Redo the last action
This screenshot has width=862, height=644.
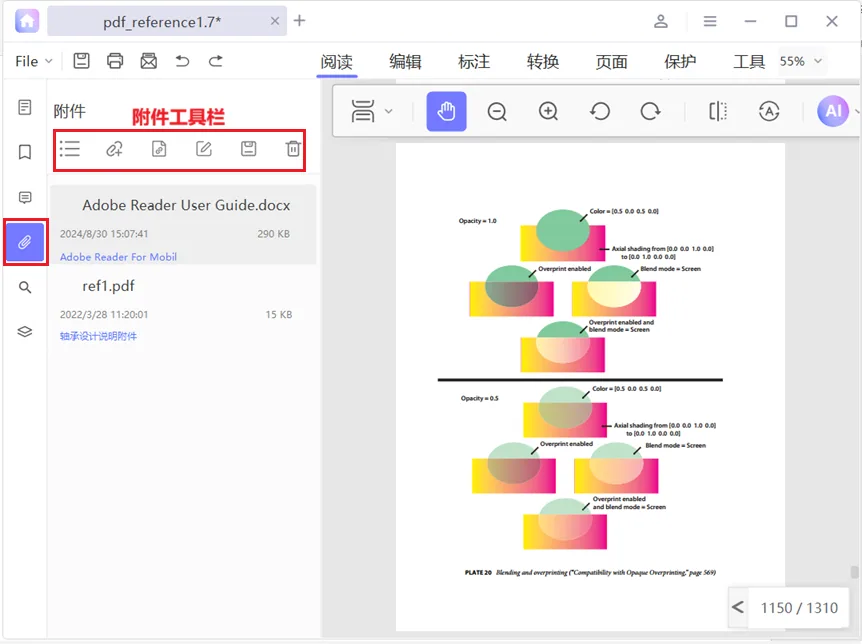[216, 61]
